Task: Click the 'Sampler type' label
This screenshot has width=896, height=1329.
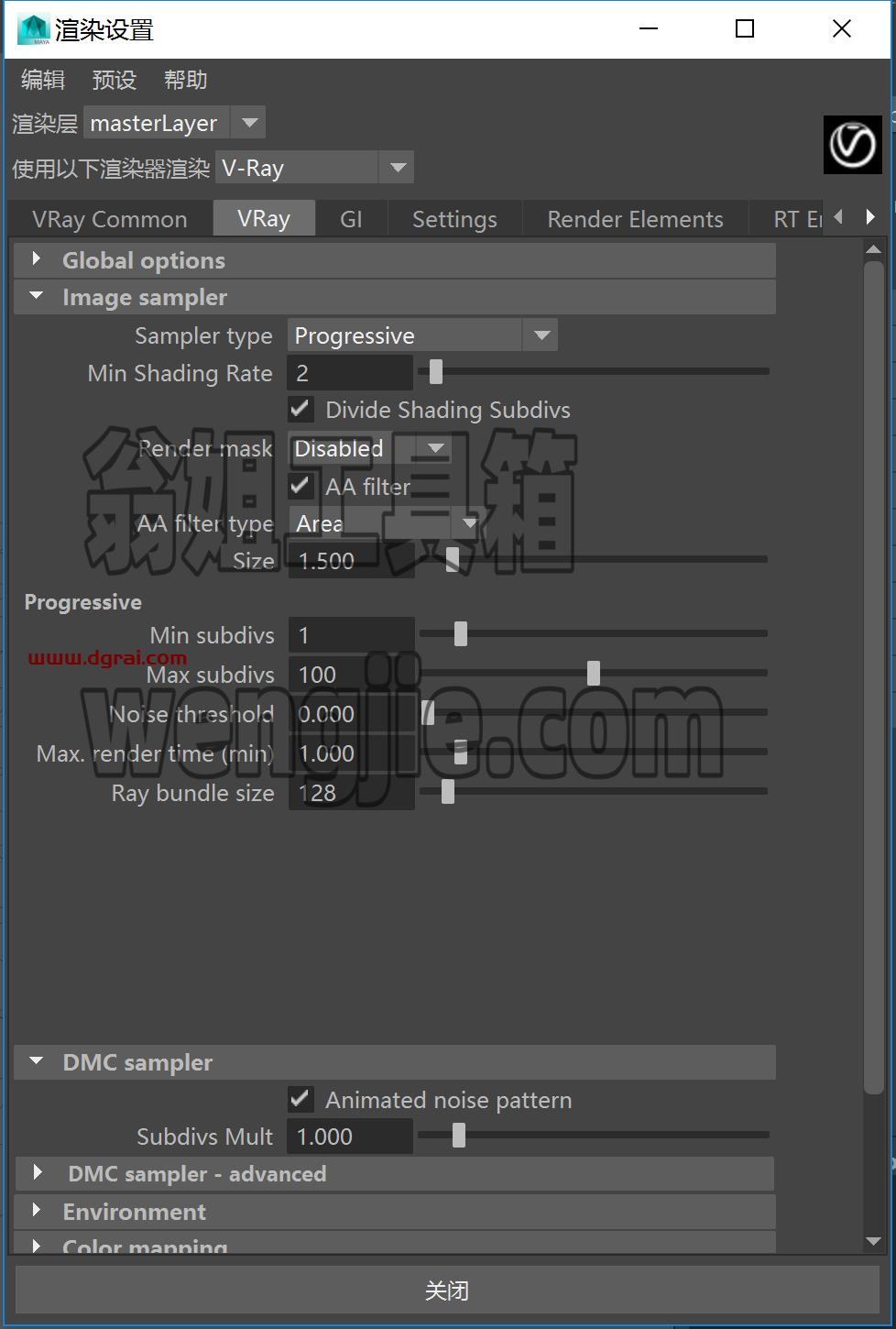Action: (x=203, y=336)
